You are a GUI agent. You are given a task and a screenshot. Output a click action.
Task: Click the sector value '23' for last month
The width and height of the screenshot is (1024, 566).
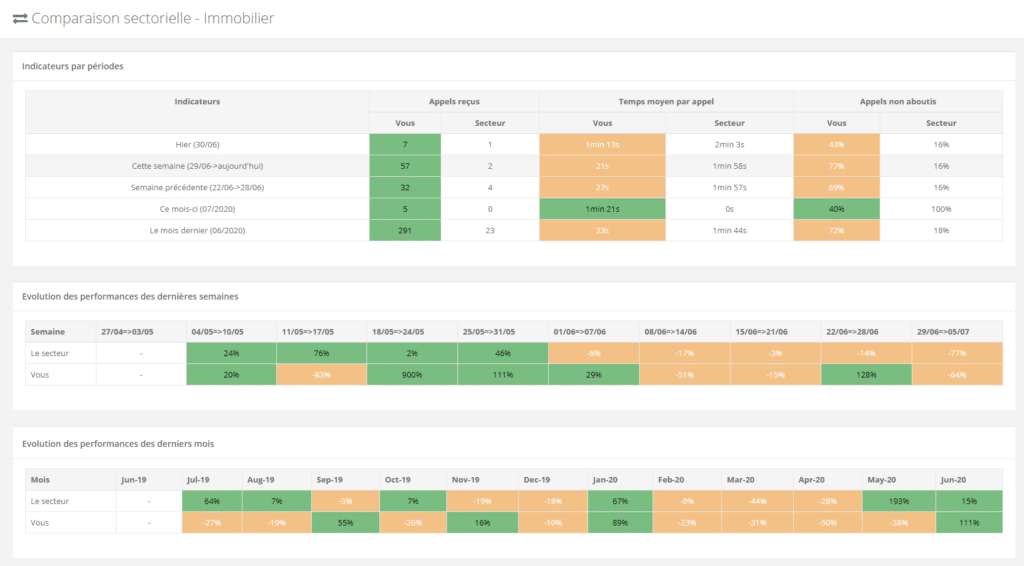pyautogui.click(x=490, y=230)
